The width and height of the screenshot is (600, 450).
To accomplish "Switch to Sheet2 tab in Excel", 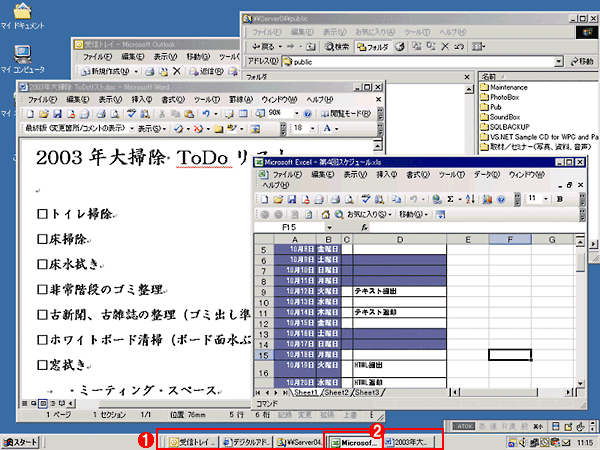I will pos(336,392).
